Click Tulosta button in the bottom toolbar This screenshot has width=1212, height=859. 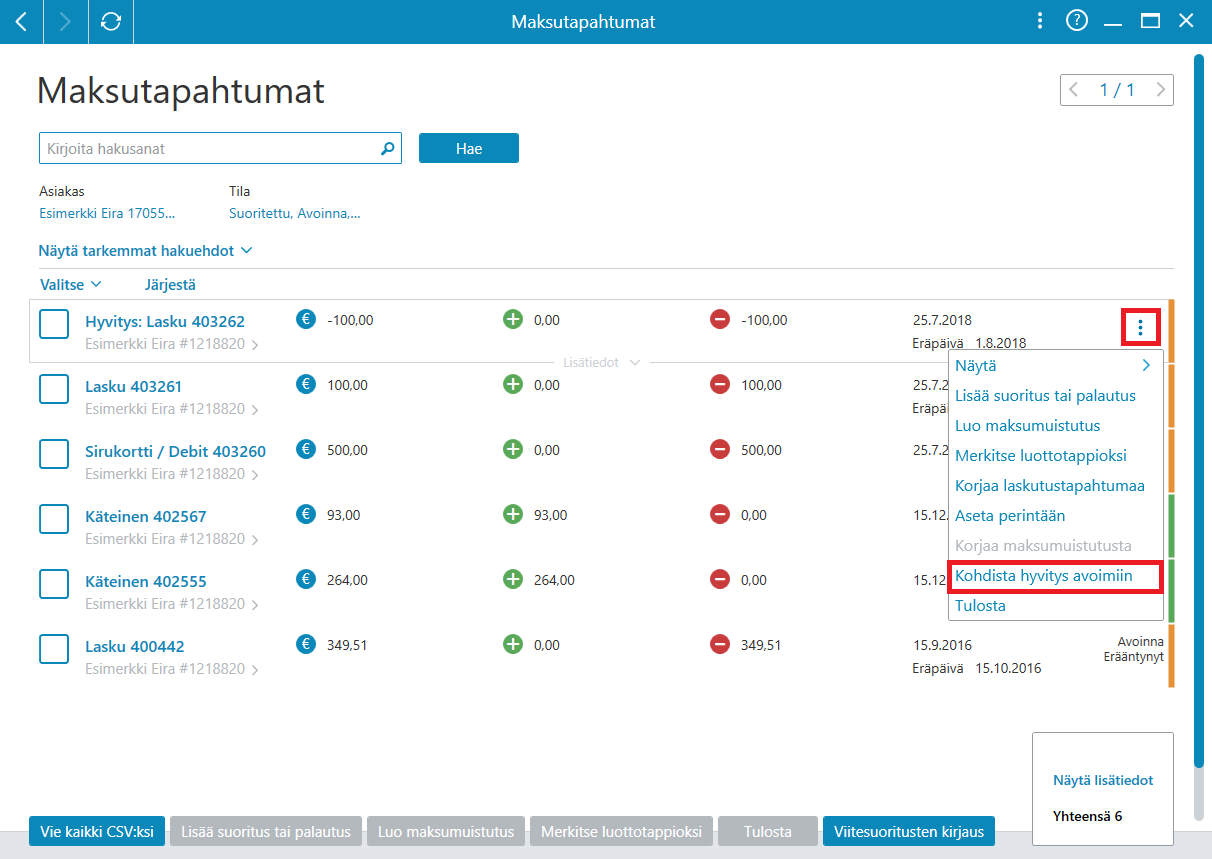pyautogui.click(x=768, y=831)
